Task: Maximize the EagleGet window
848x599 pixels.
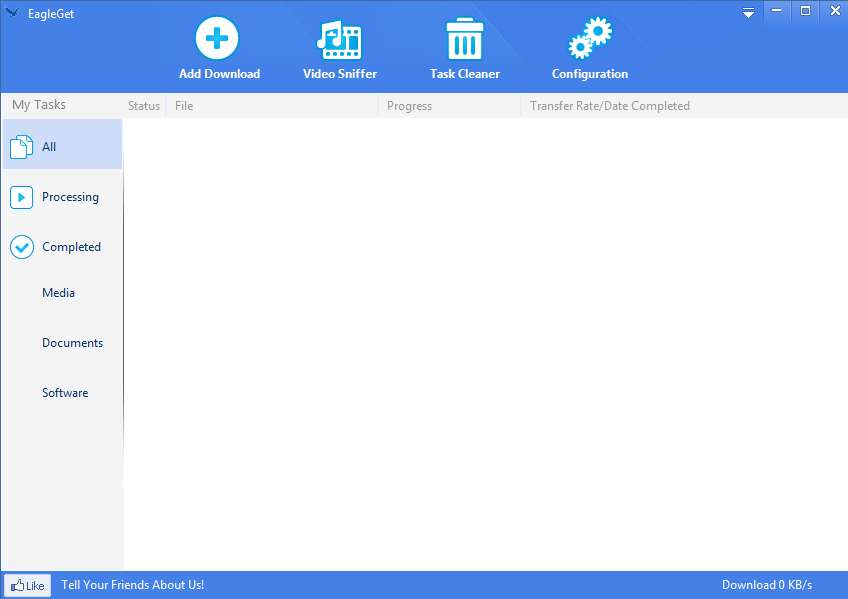Action: pyautogui.click(x=805, y=11)
